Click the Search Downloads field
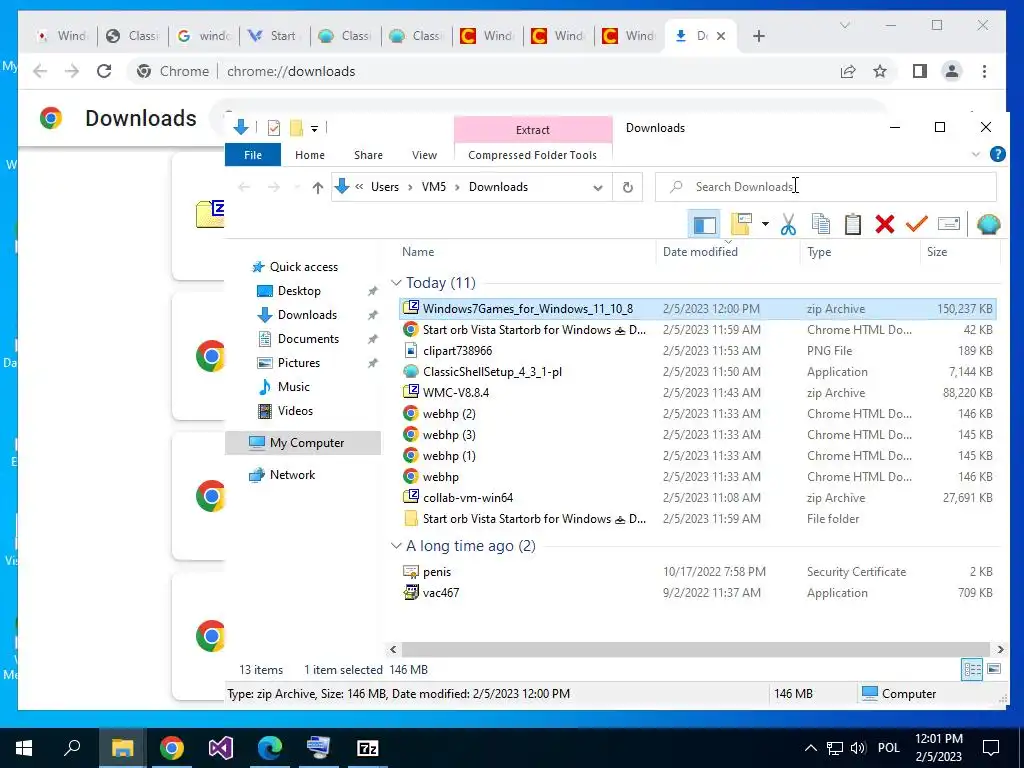This screenshot has width=1024, height=768. click(825, 187)
